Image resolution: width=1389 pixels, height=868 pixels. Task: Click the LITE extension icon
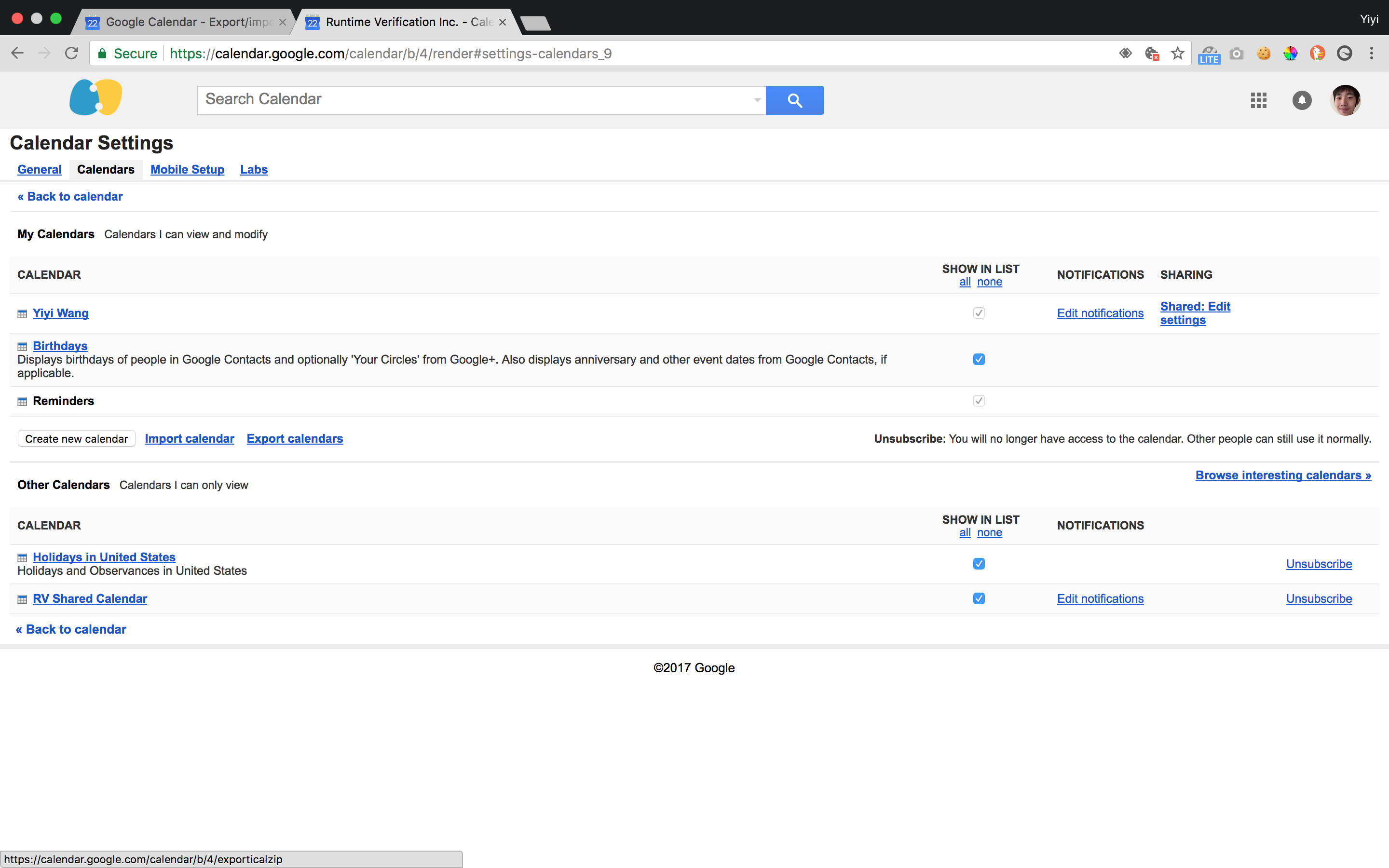coord(1209,54)
